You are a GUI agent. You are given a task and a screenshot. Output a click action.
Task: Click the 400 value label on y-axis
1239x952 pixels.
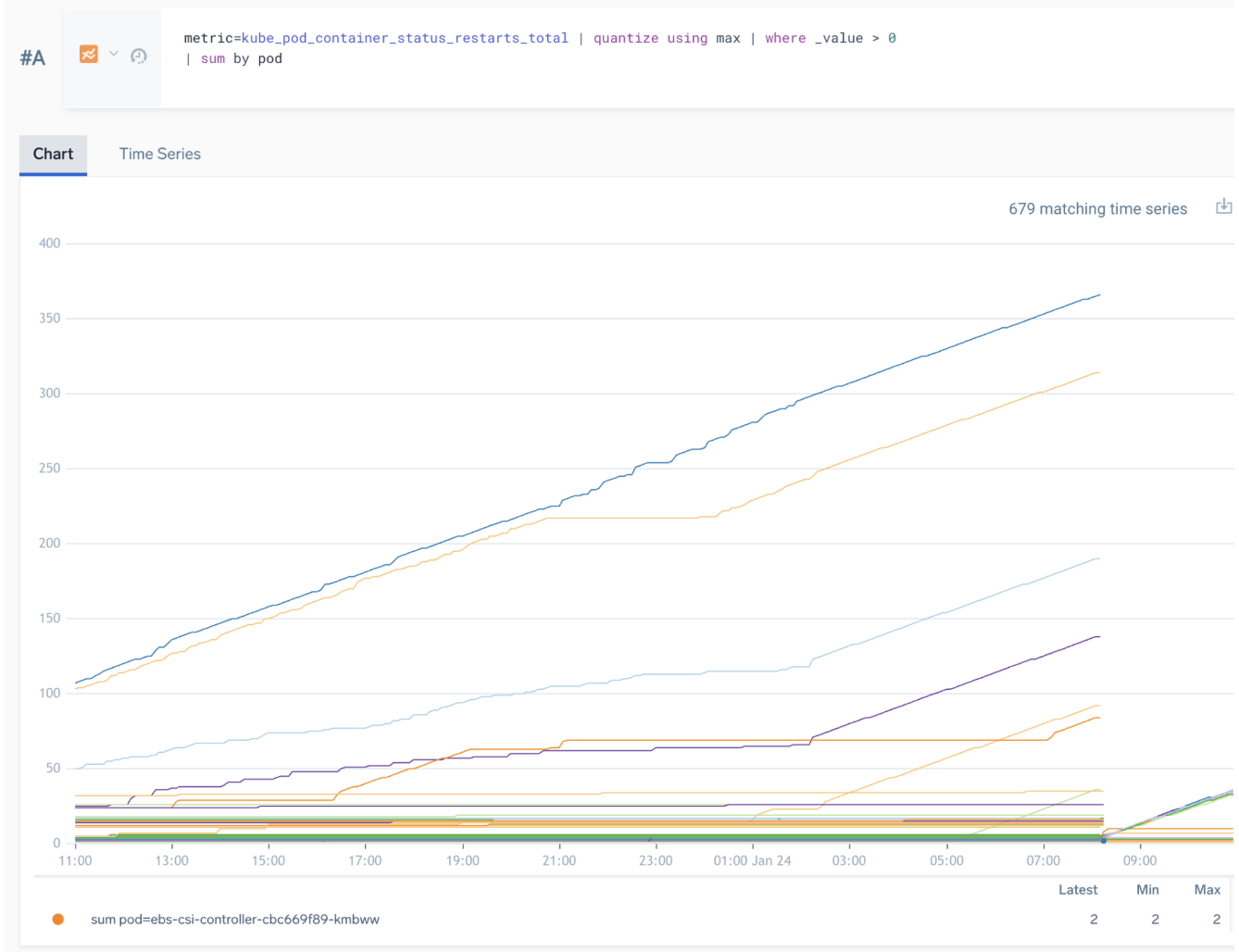[x=49, y=244]
